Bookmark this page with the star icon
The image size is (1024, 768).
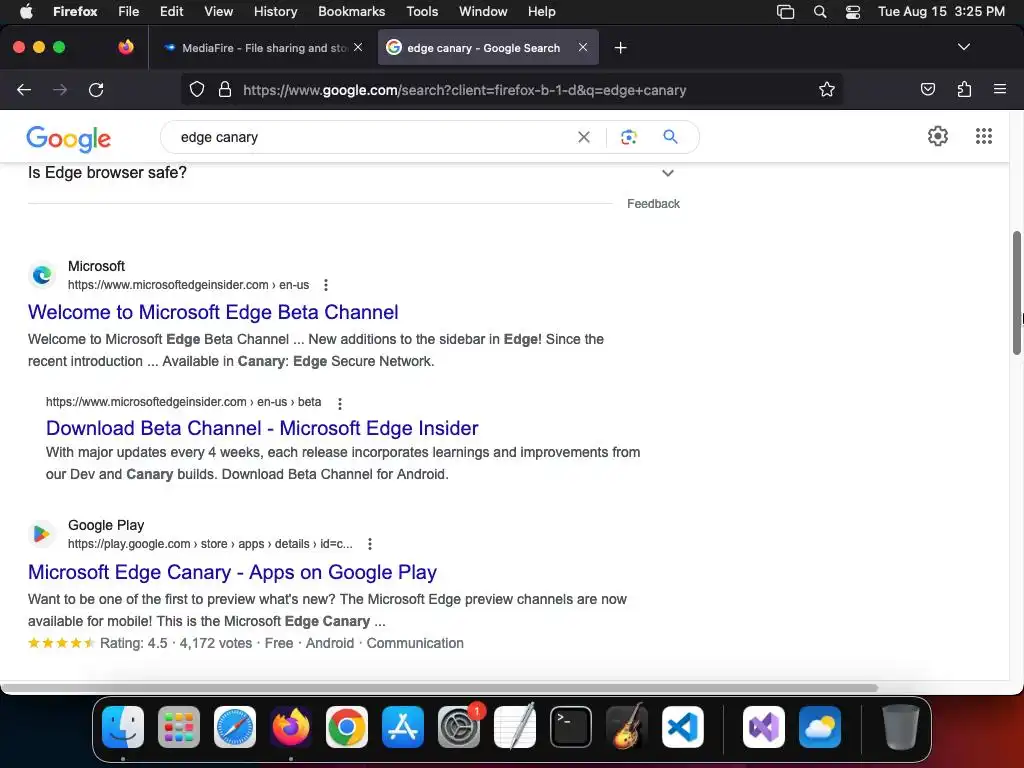pos(827,90)
